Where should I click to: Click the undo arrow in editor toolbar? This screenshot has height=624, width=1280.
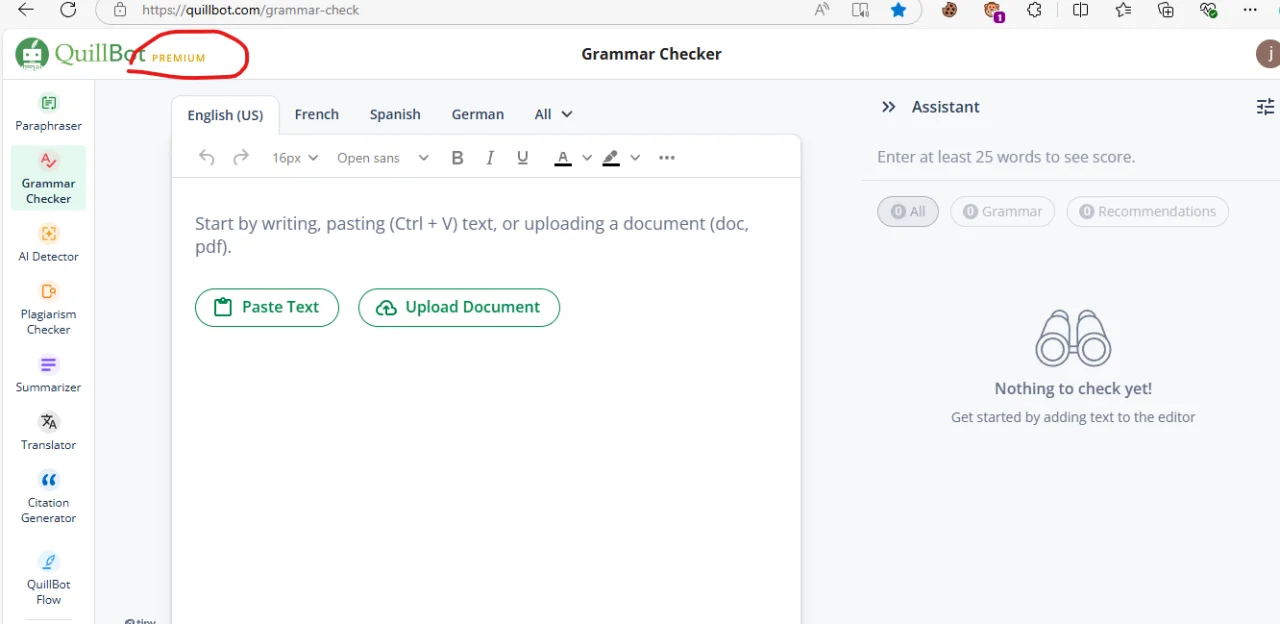click(x=207, y=157)
